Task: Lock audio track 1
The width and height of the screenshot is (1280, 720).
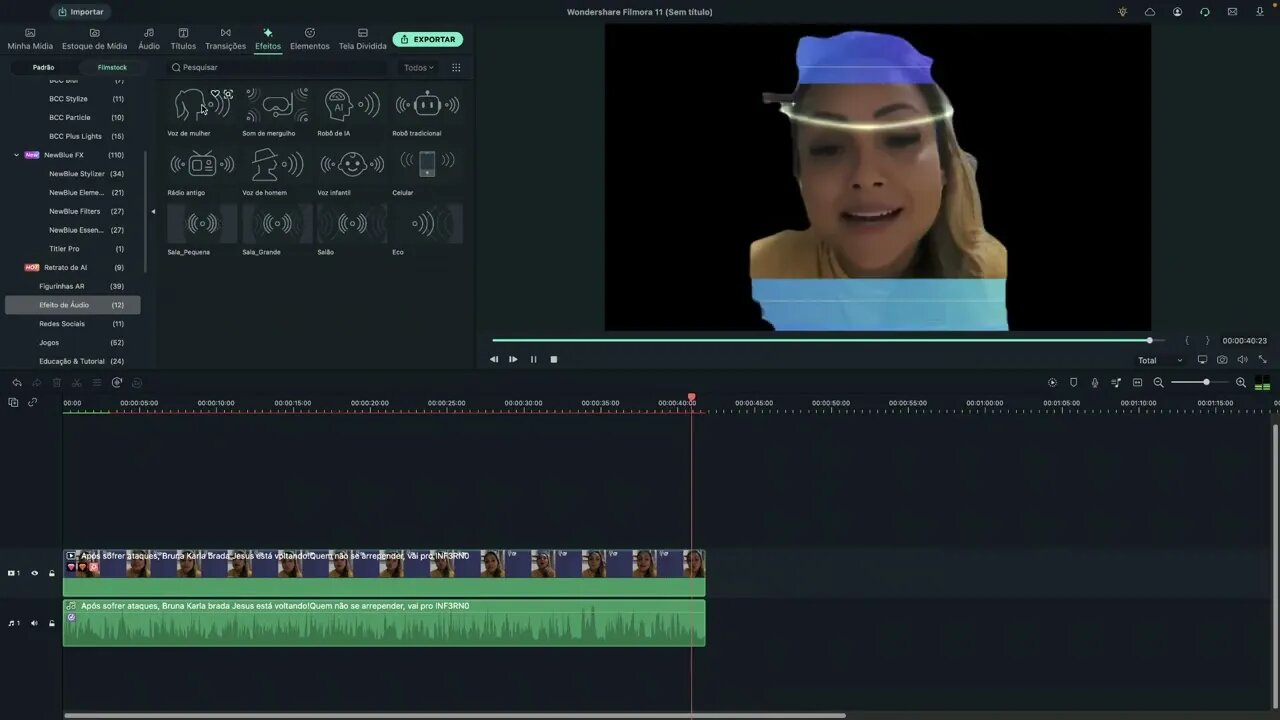Action: coord(52,623)
